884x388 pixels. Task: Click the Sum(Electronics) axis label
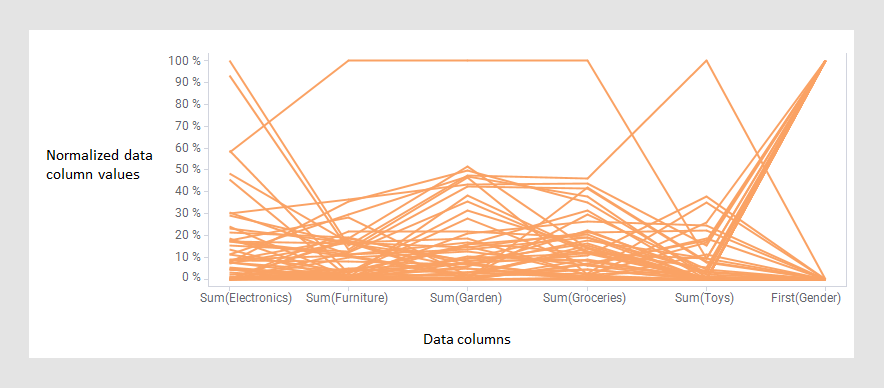246,298
